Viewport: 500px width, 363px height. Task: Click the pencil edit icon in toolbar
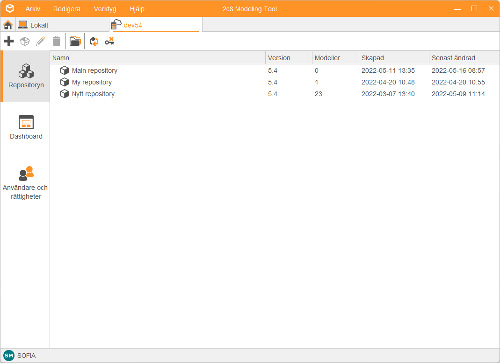click(41, 41)
